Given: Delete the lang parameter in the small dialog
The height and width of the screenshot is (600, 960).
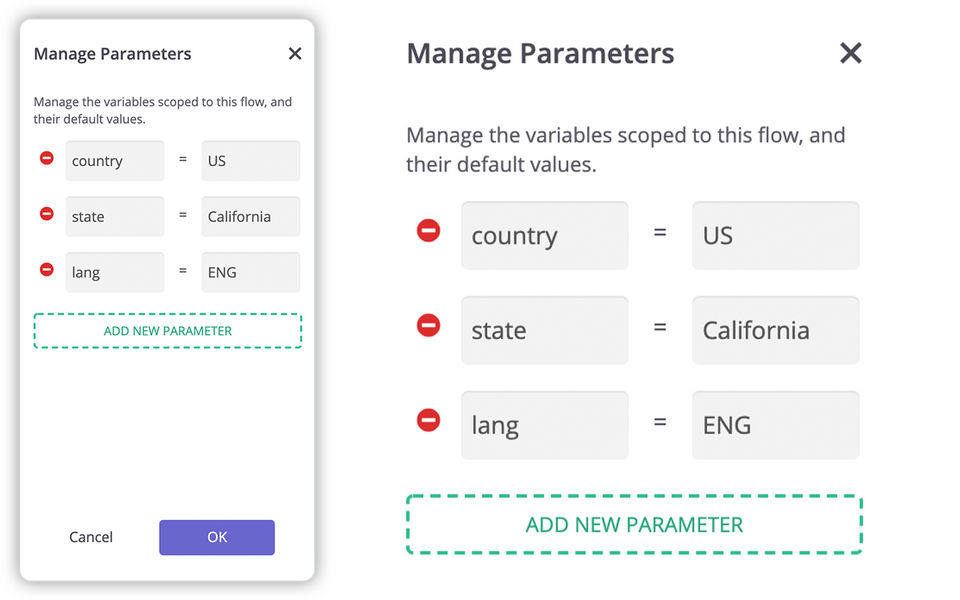Looking at the screenshot, I should (46, 269).
